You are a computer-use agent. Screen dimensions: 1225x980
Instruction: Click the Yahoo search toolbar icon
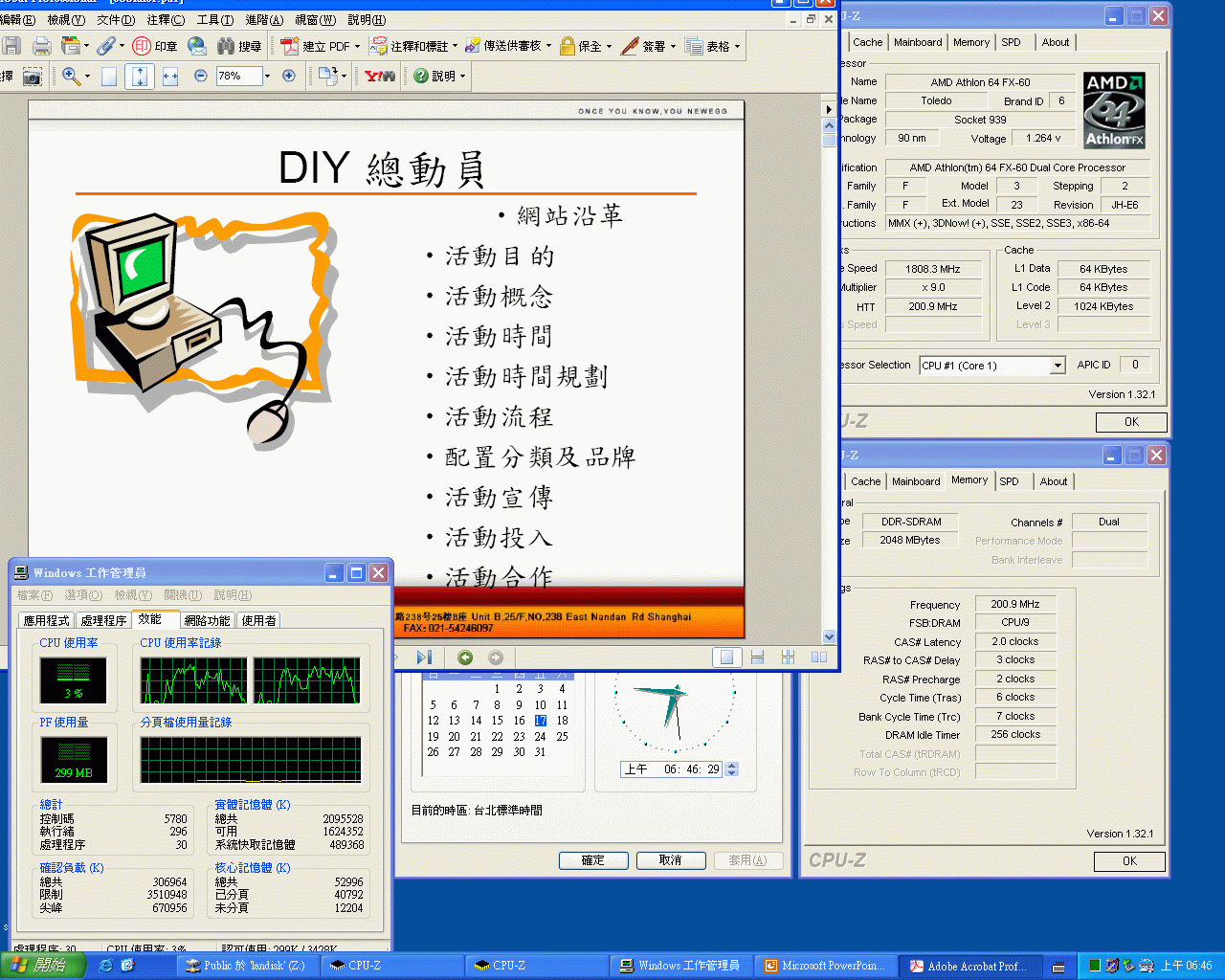point(380,76)
